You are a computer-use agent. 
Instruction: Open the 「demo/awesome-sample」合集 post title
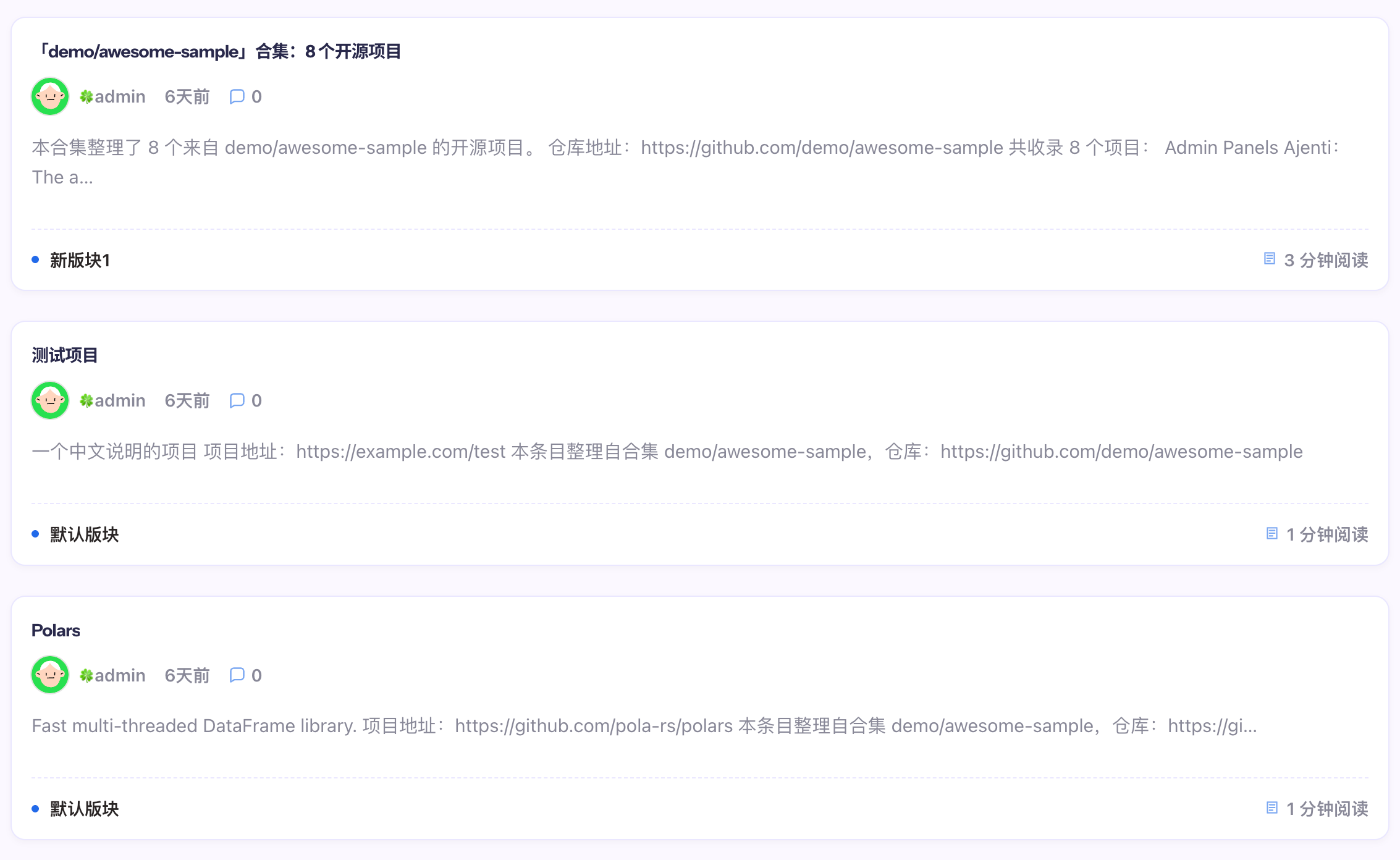pyautogui.click(x=217, y=51)
